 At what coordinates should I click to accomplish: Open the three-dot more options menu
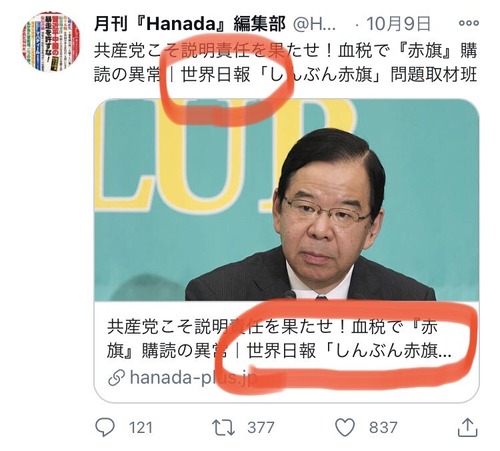click(x=469, y=23)
